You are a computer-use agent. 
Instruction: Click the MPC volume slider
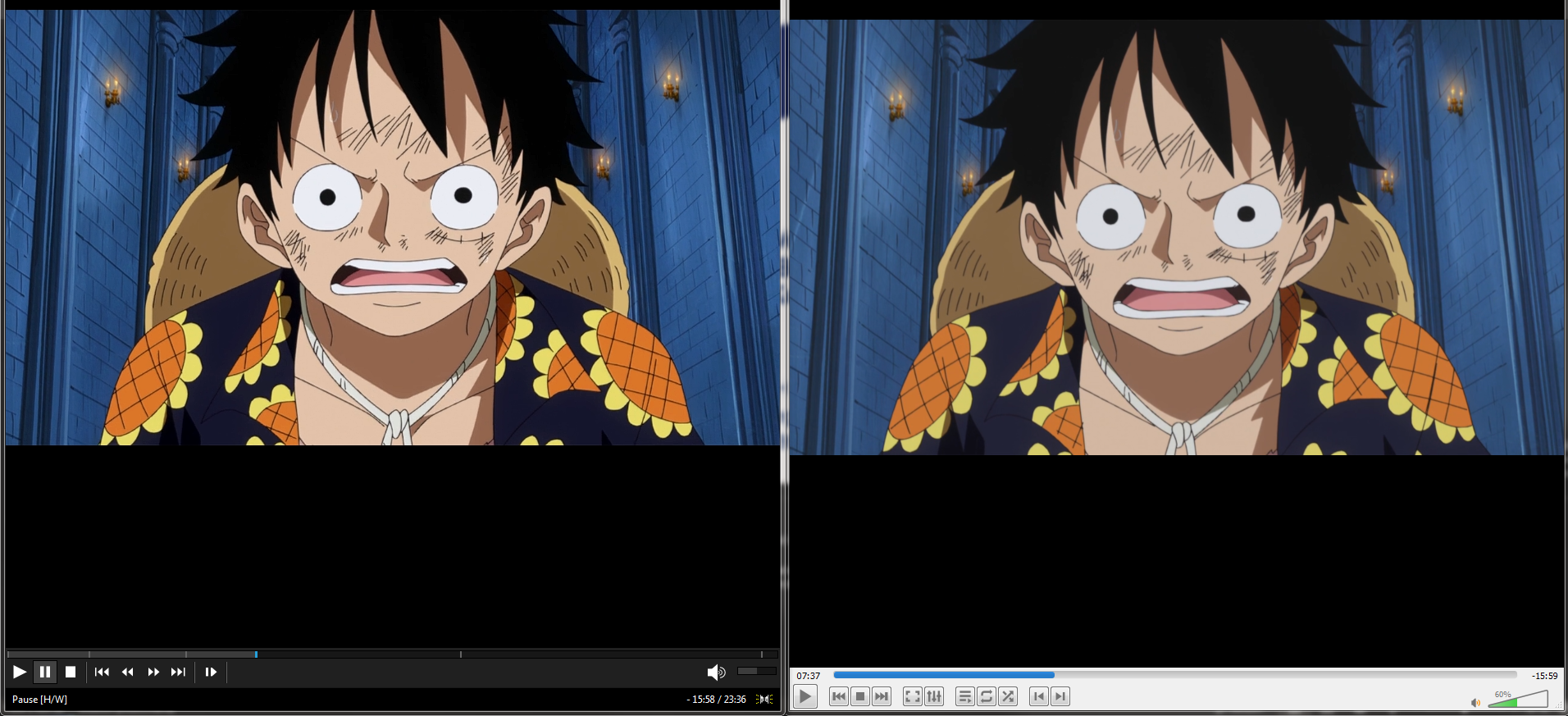tap(756, 671)
